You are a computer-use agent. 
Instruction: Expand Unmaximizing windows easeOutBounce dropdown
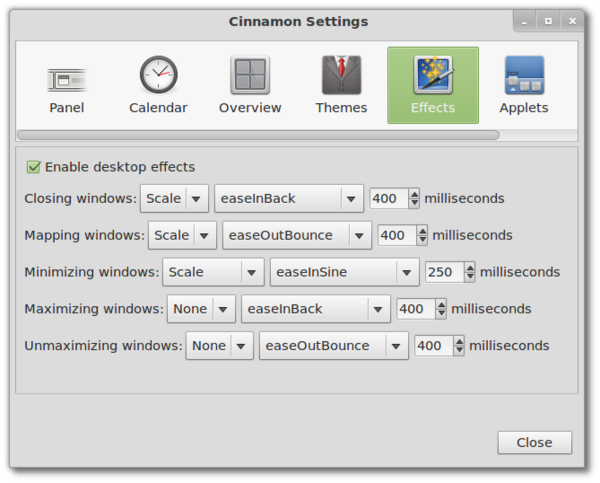point(333,346)
